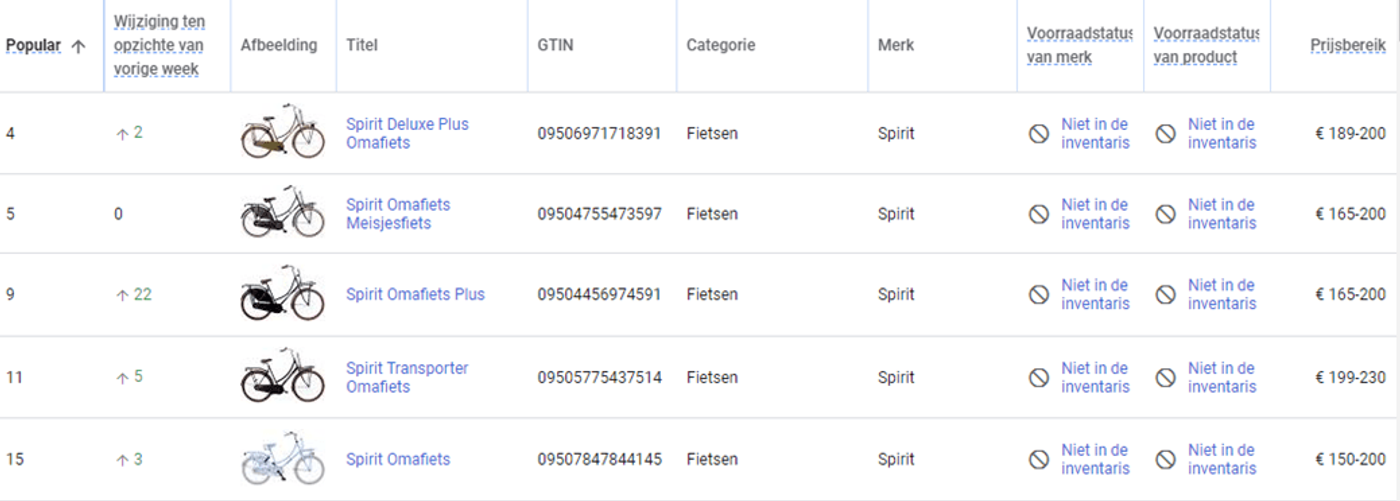Click the upward trend arrow showing 22
This screenshot has height=501, width=1400.
tap(123, 295)
